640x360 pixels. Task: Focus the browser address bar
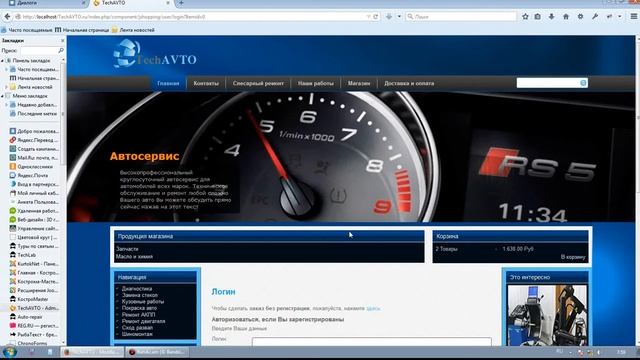[x=192, y=17]
